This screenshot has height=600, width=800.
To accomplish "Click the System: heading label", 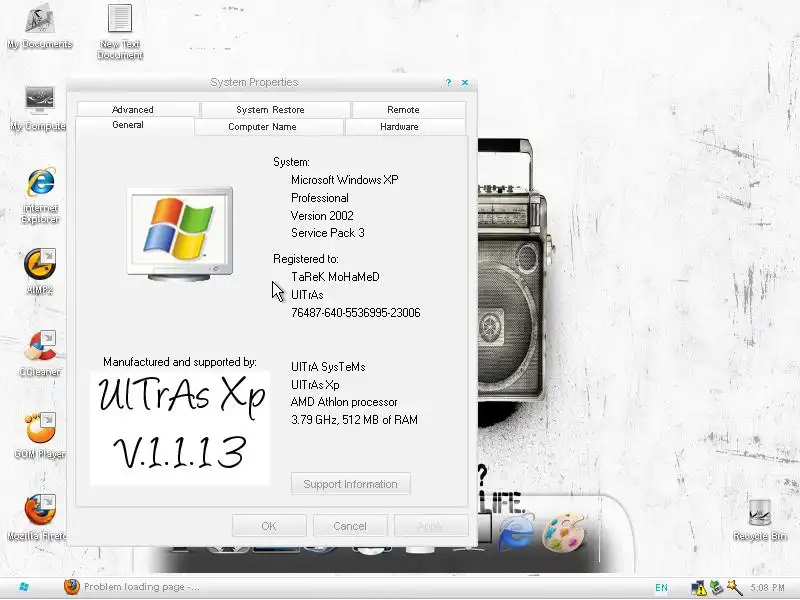I will [x=291, y=162].
